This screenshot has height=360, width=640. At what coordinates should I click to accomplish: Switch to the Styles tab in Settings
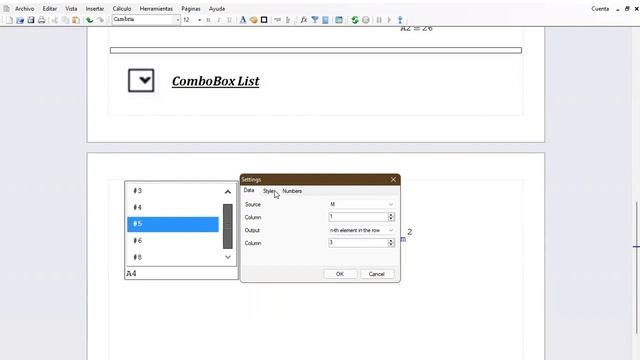pos(269,191)
